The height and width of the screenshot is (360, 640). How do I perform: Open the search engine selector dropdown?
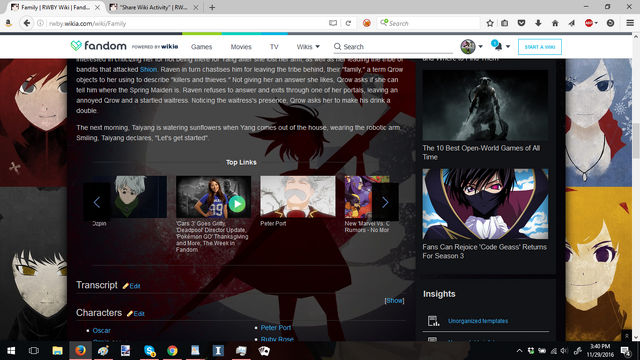[384, 23]
